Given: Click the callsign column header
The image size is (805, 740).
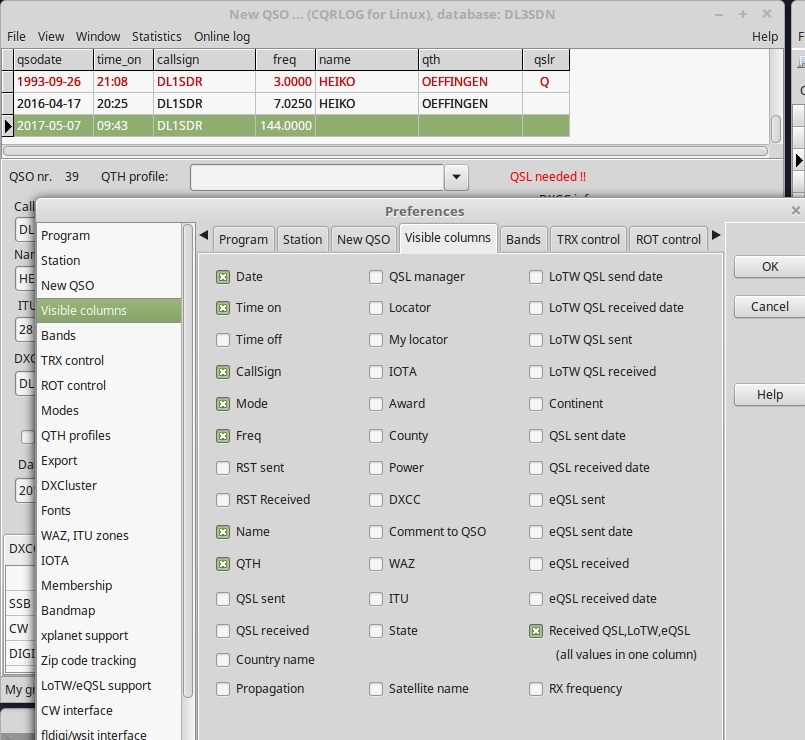Looking at the screenshot, I should (204, 60).
